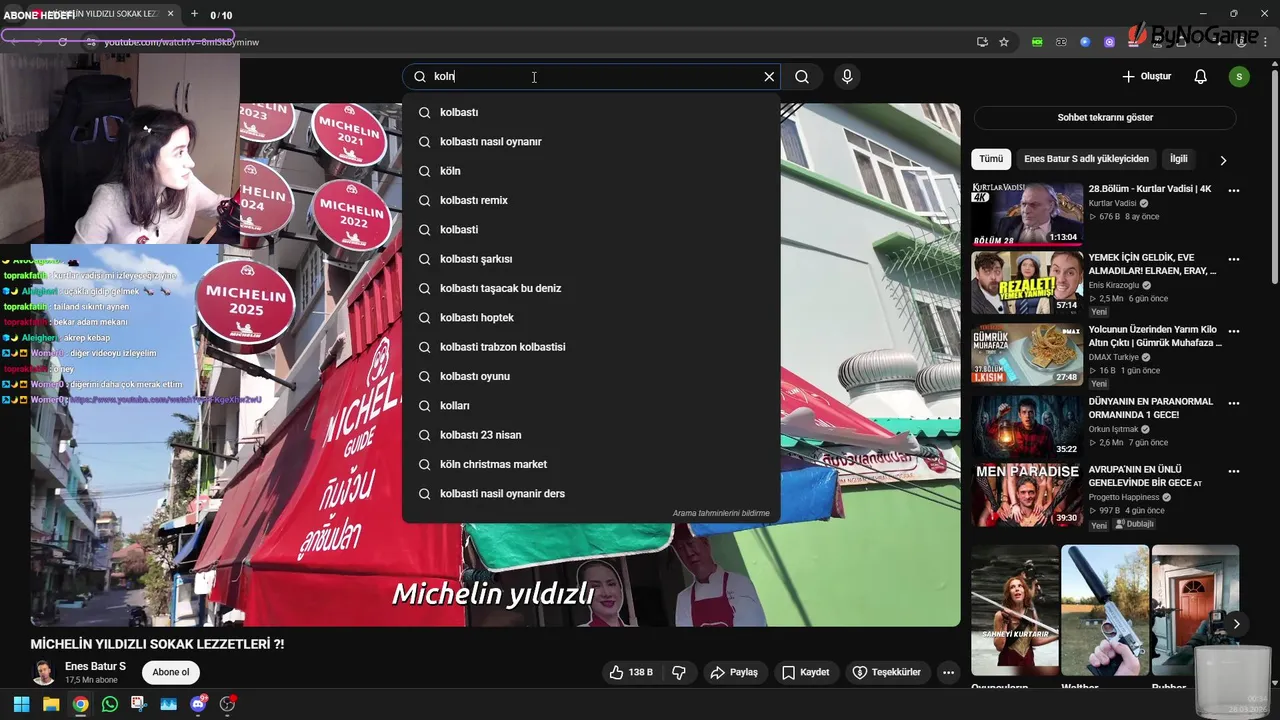Viewport: 1280px width, 720px height.
Task: Open more actions menu beside Teşekkürler
Action: pyautogui.click(x=949, y=672)
